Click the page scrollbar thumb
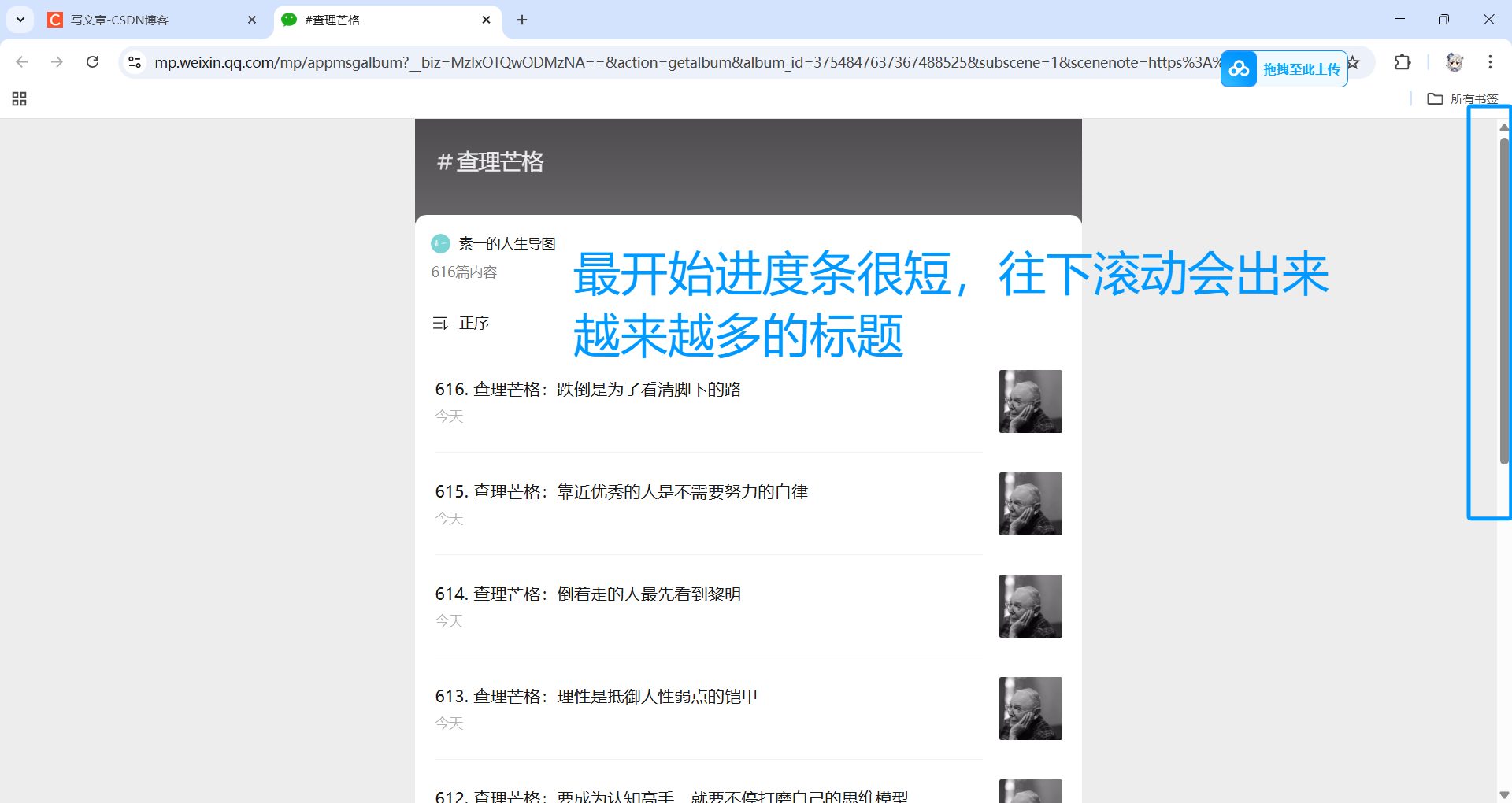Image resolution: width=1512 pixels, height=803 pixels. pyautogui.click(x=1504, y=301)
